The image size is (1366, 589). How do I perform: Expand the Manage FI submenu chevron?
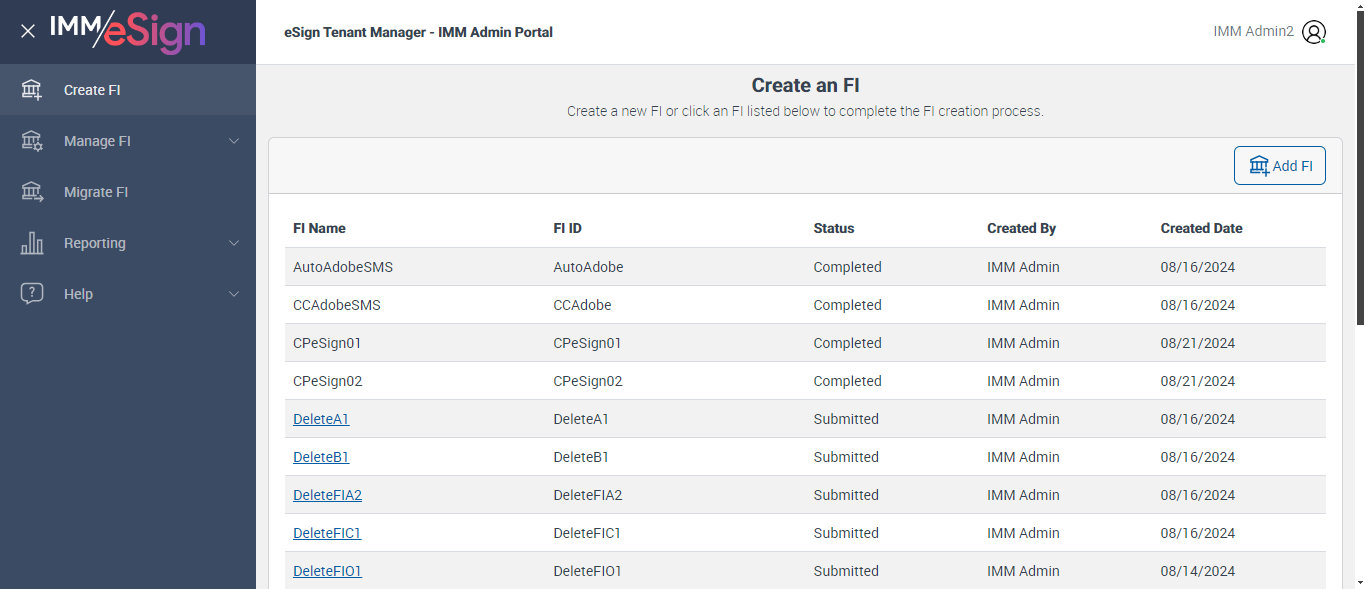coord(234,141)
